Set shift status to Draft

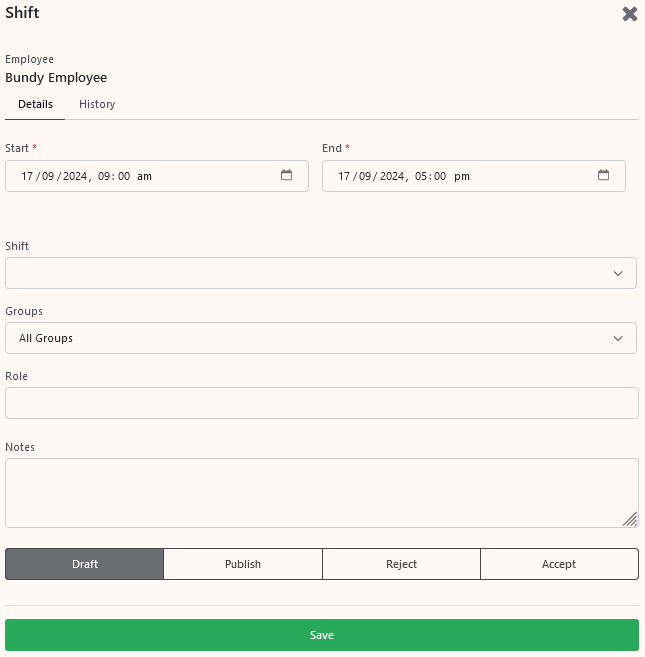(x=85, y=564)
